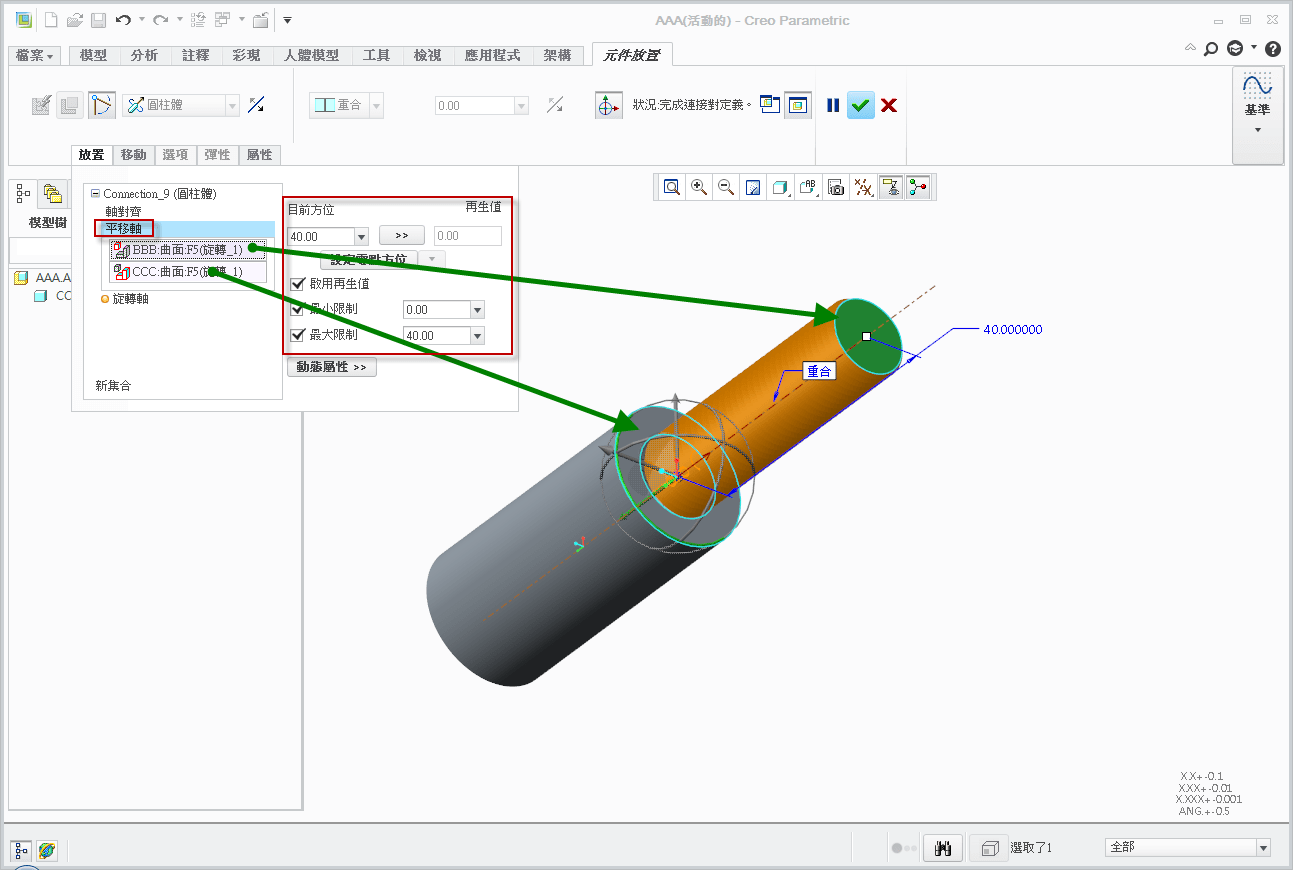Toggle the 最大限制 checkbox
The height and width of the screenshot is (870, 1293).
297,335
